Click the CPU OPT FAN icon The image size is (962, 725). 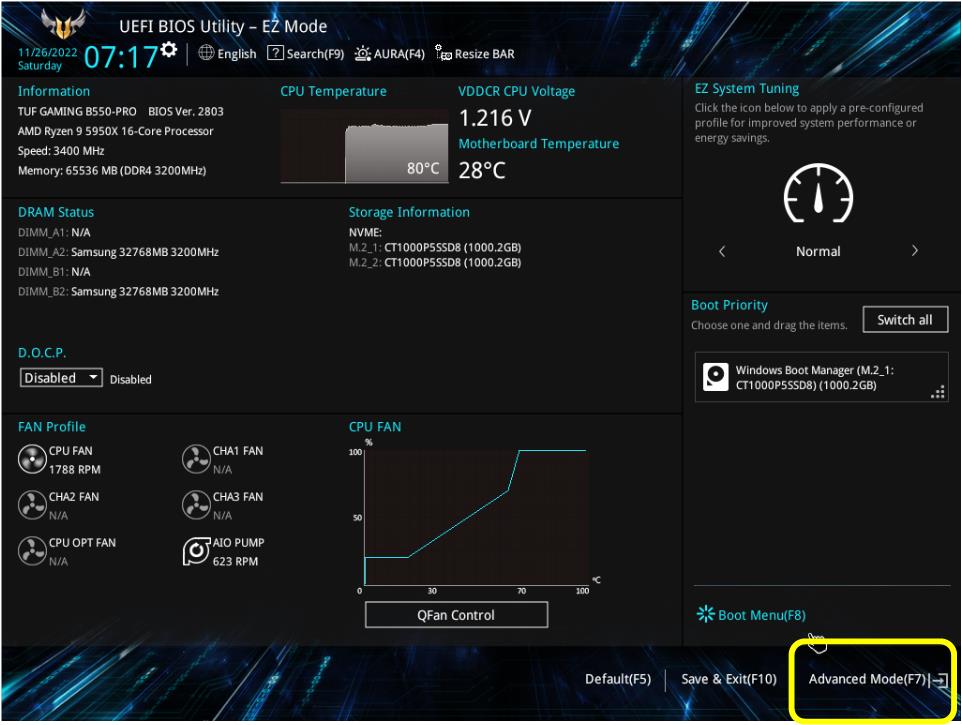point(32,551)
